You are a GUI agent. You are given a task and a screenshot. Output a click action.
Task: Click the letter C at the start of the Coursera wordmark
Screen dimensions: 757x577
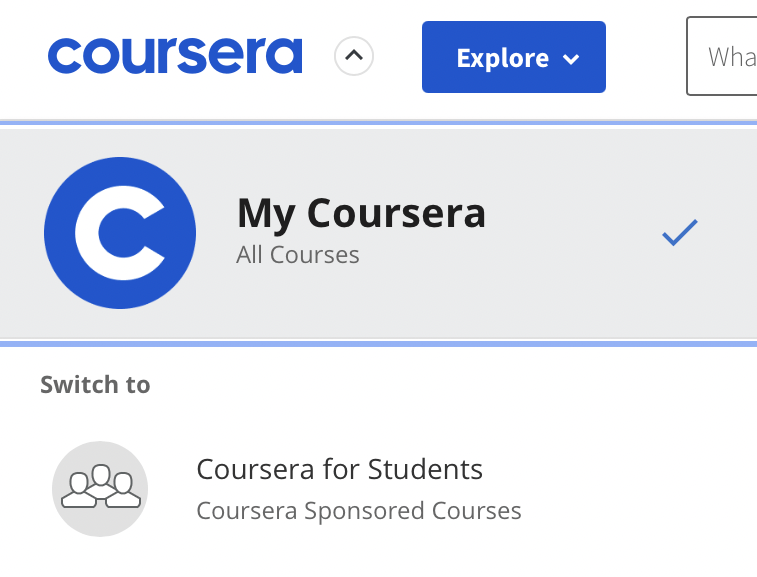(68, 57)
